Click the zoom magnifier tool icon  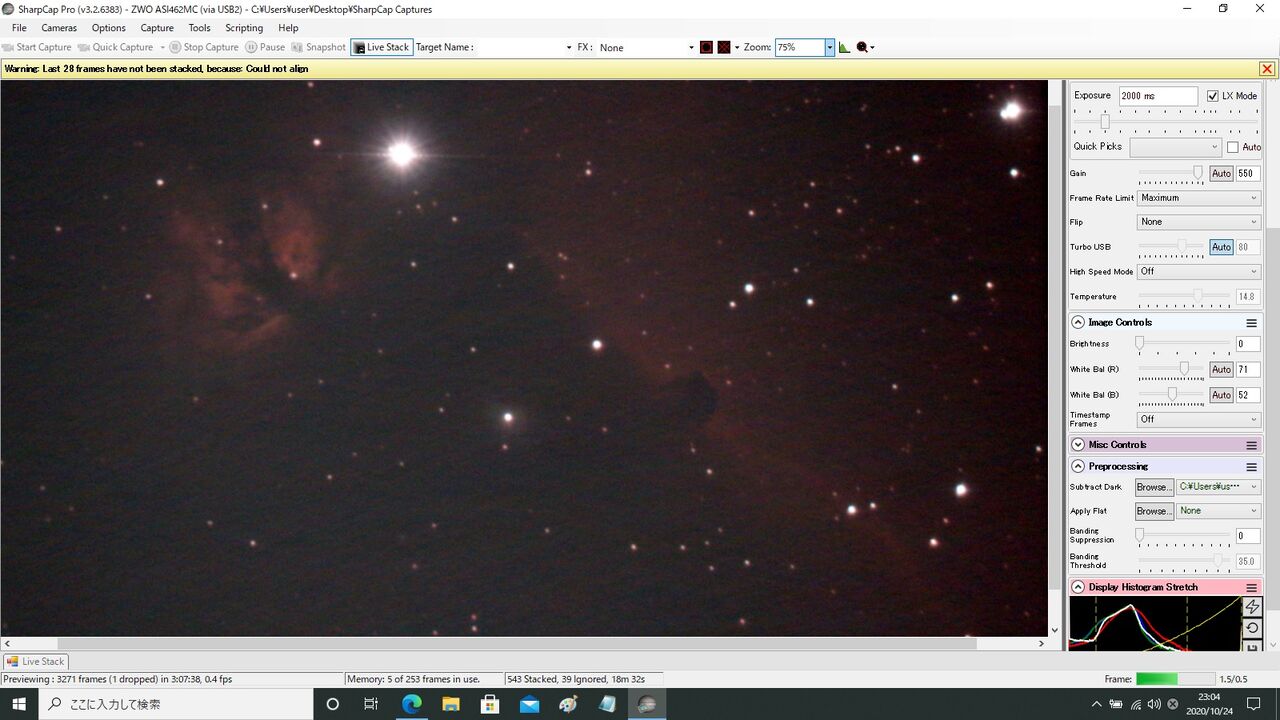pos(862,47)
